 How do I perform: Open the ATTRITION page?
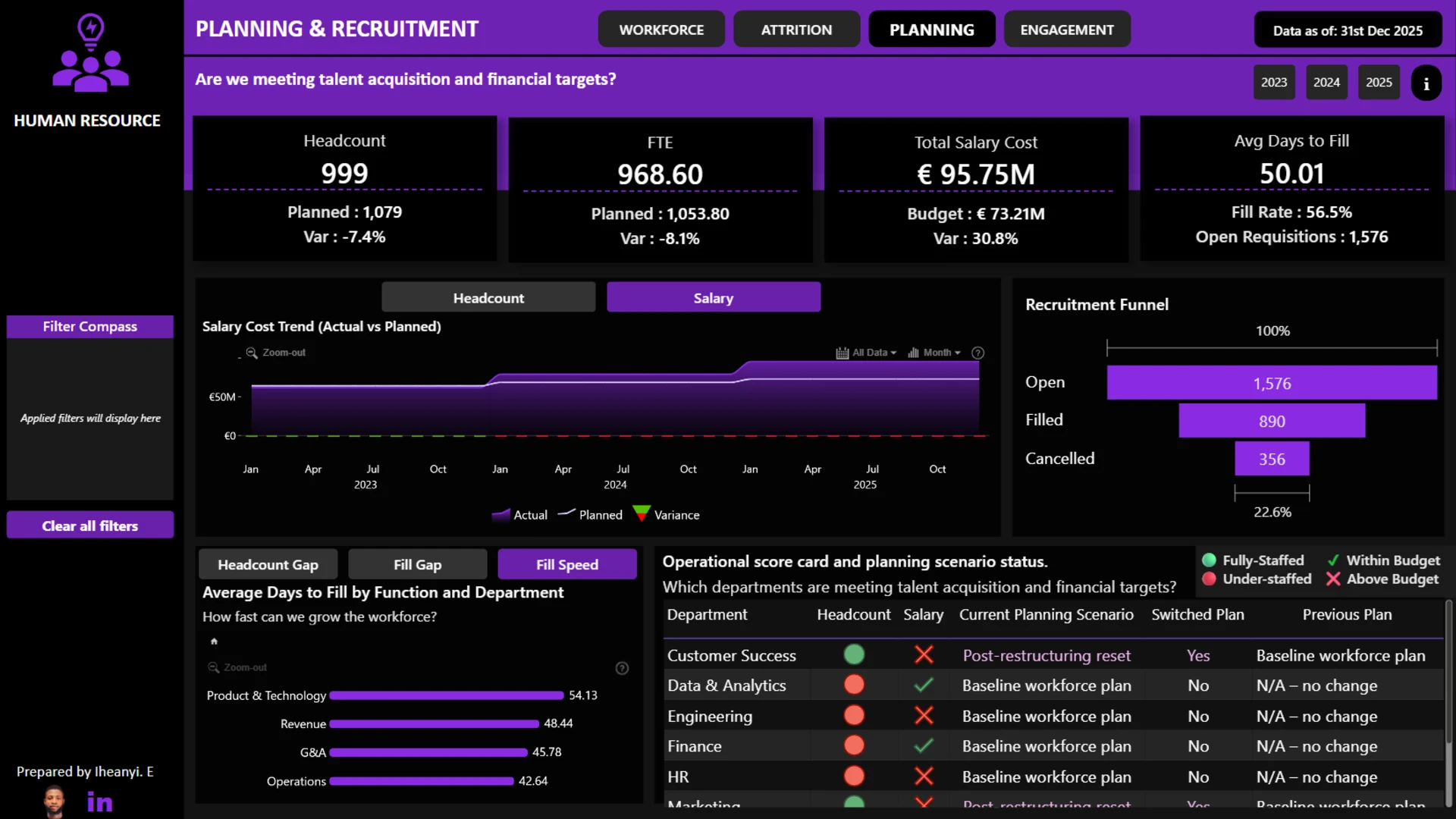pos(796,30)
